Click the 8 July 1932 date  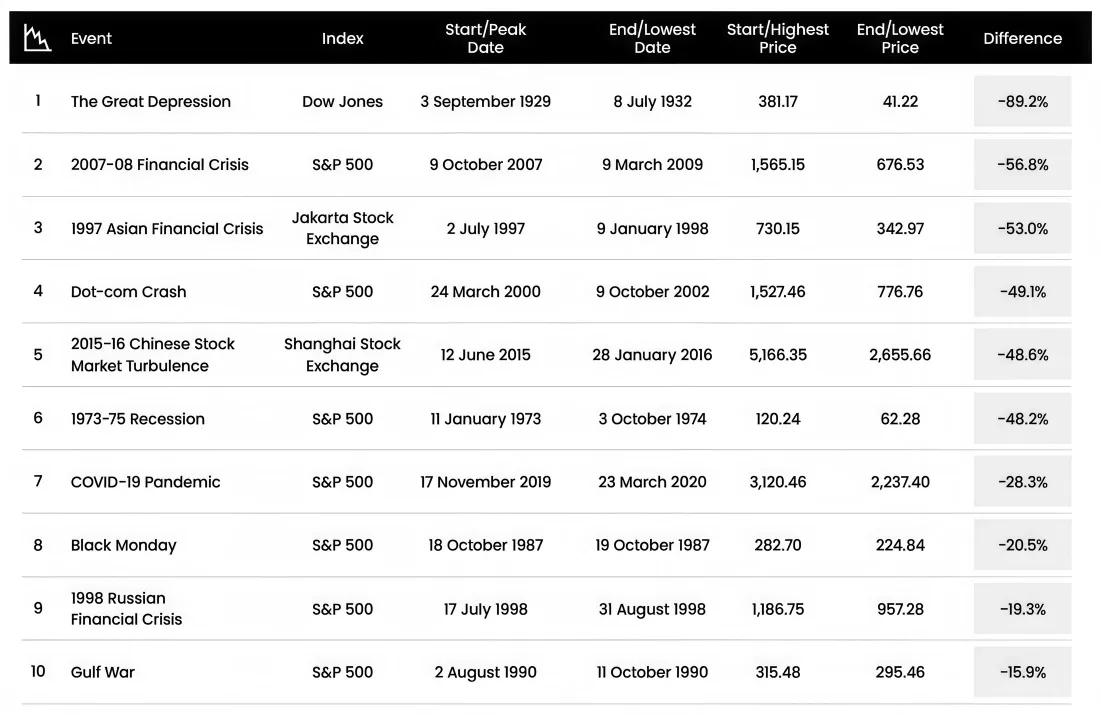[652, 102]
